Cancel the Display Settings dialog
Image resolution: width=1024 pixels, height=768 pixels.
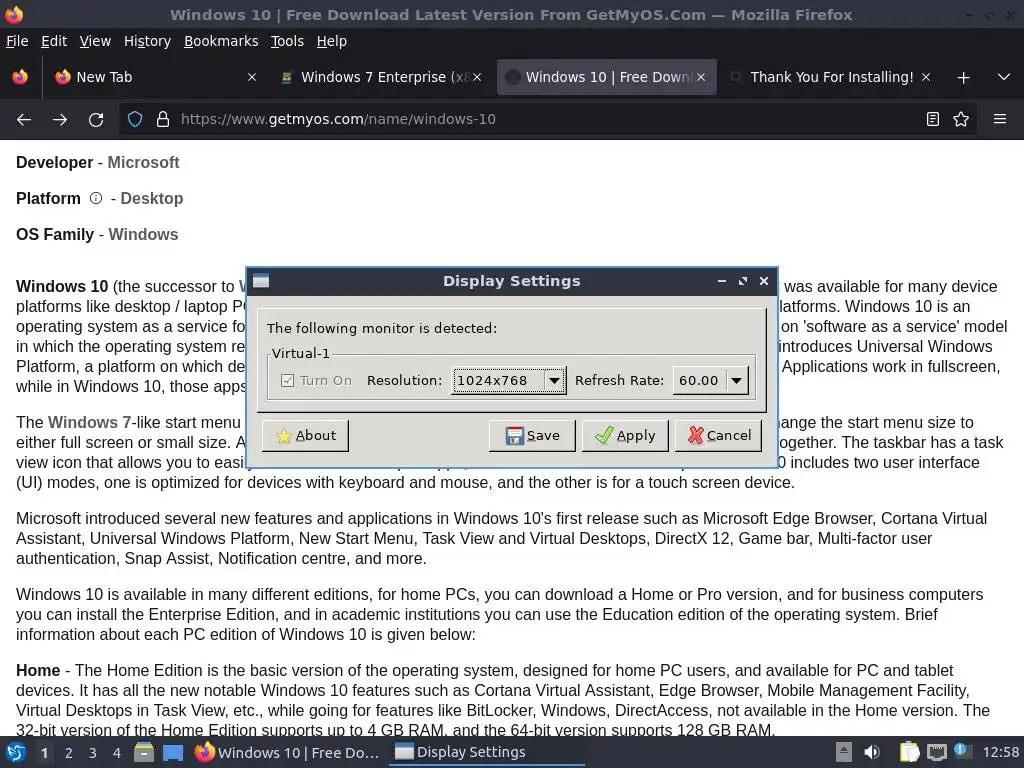pos(718,436)
